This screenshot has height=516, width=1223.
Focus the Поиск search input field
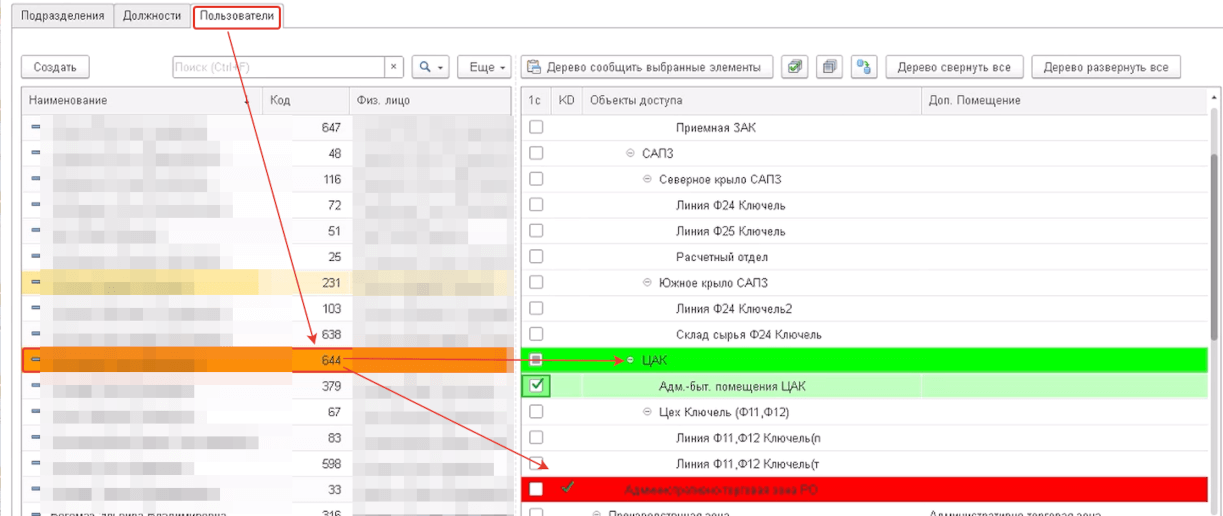(x=278, y=67)
